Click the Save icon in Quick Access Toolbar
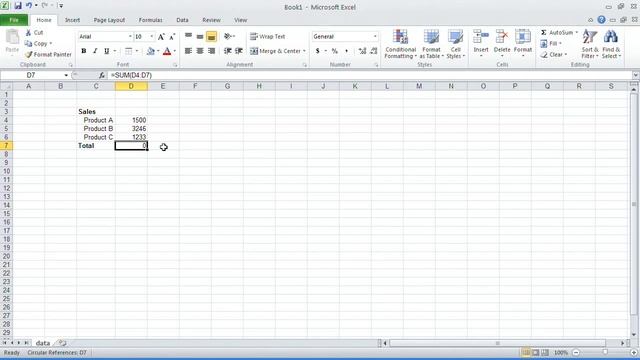This screenshot has width=640, height=360. (18, 6)
